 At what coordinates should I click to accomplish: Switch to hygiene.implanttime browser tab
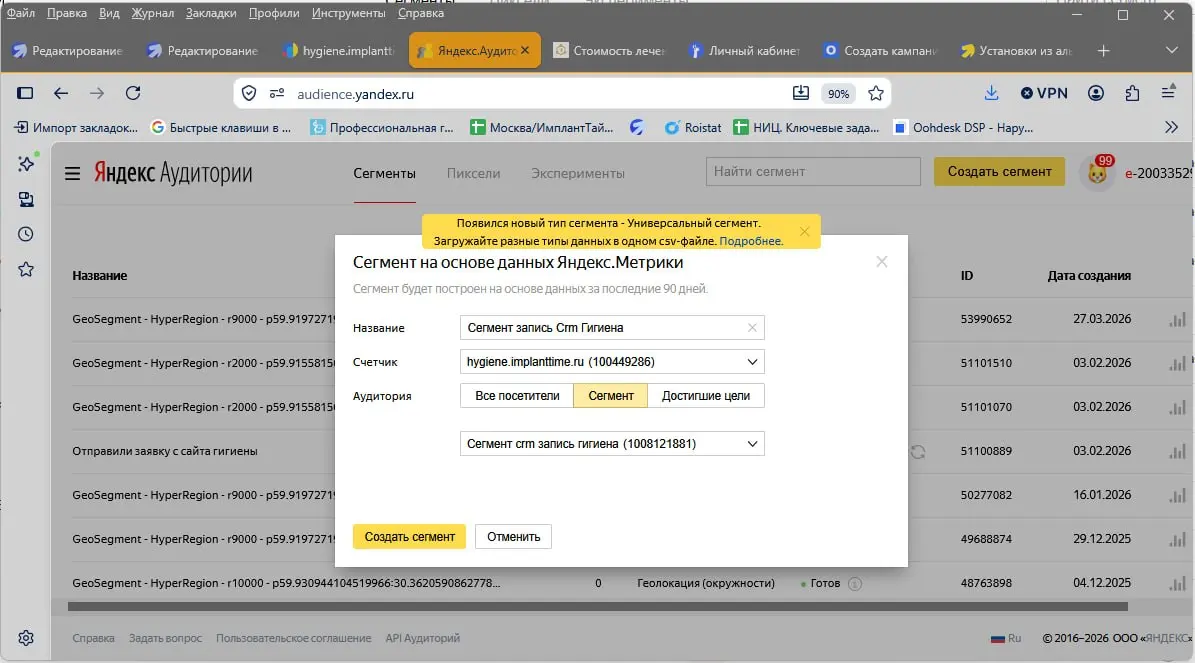pos(339,50)
